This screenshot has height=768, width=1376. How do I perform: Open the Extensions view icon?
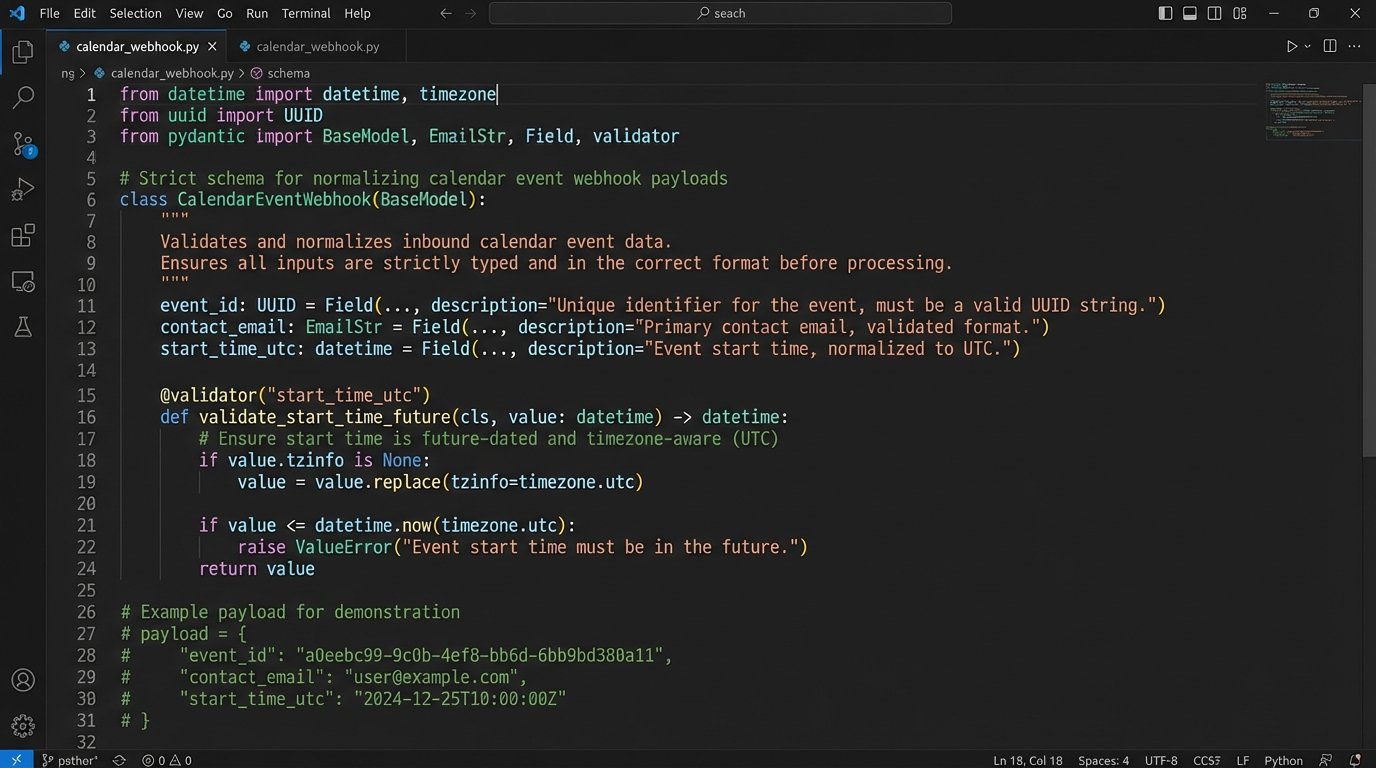(22, 235)
